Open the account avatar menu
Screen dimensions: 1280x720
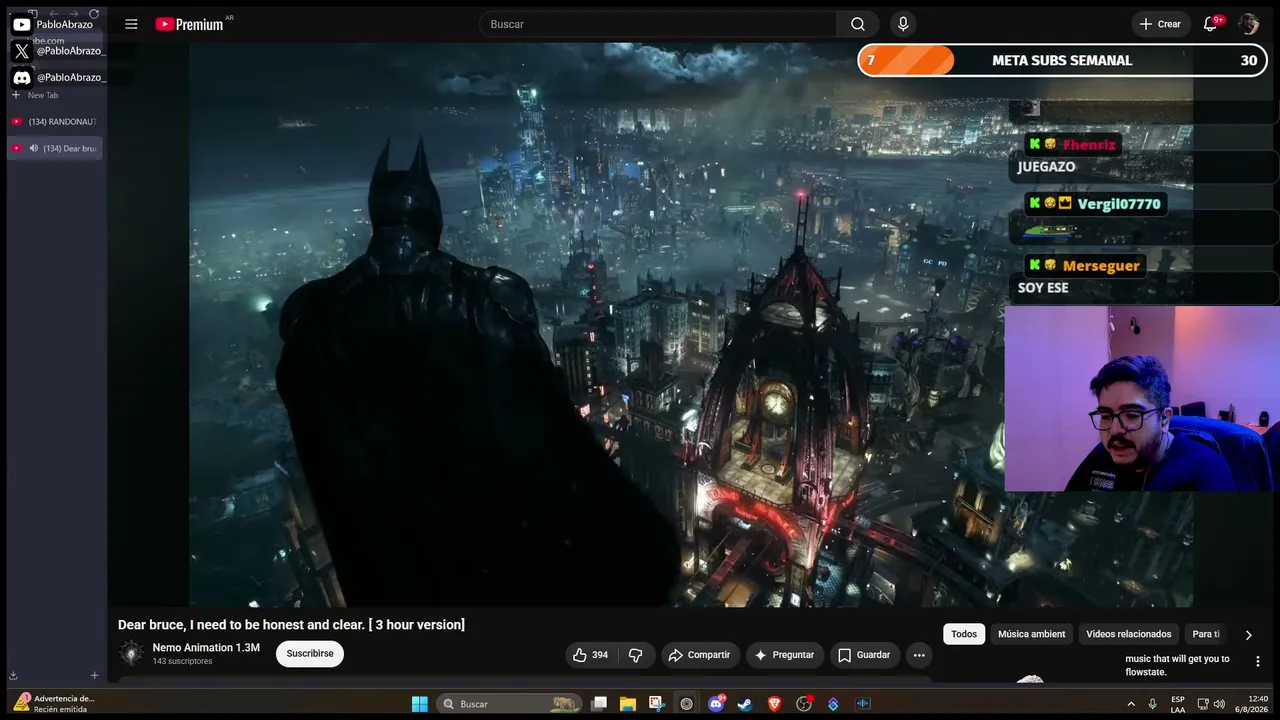pyautogui.click(x=1248, y=24)
